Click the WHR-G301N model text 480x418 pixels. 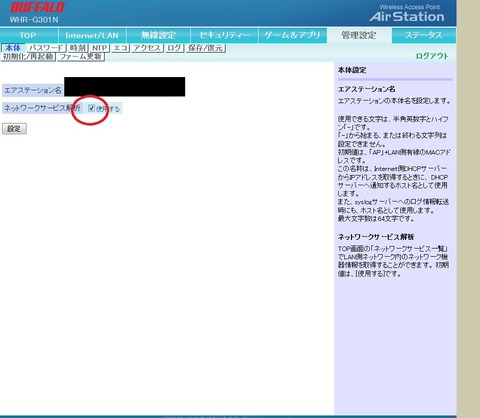34,20
